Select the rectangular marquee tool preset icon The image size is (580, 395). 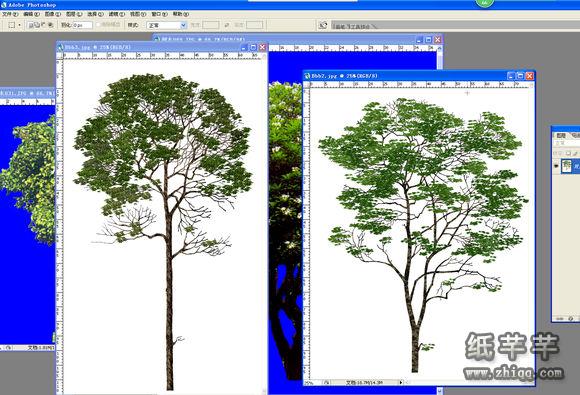coord(11,25)
